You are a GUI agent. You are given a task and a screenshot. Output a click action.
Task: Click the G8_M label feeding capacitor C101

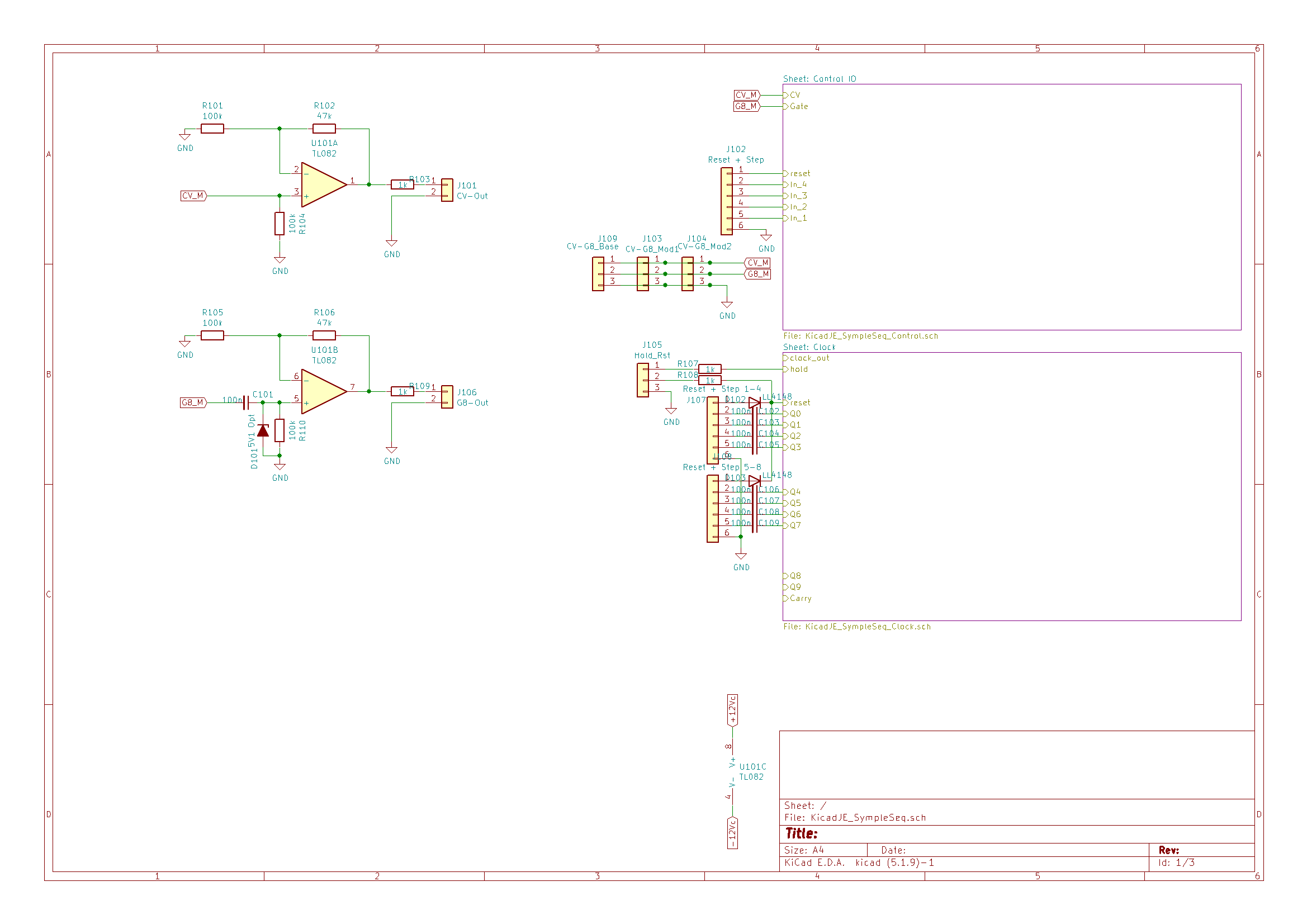[x=193, y=402]
